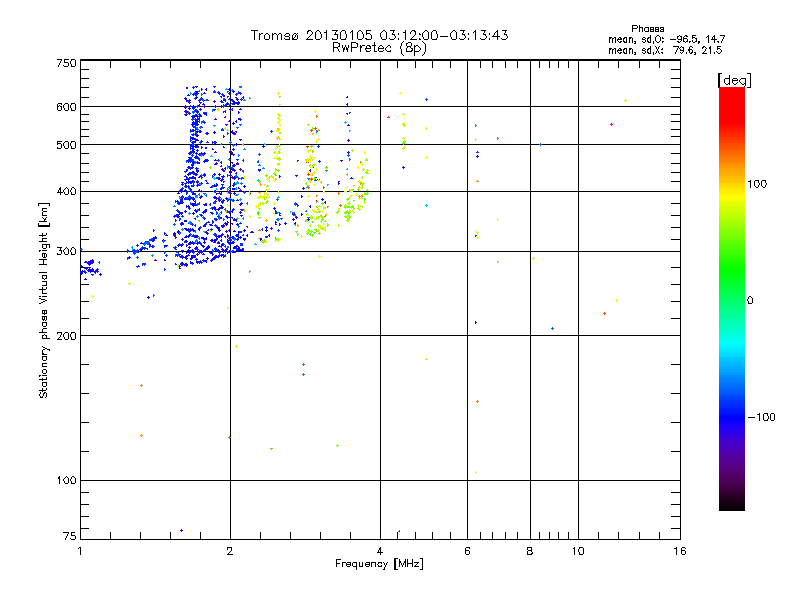Click the x-axis tick label '1'
This screenshot has height=600, width=800.
tap(80, 551)
